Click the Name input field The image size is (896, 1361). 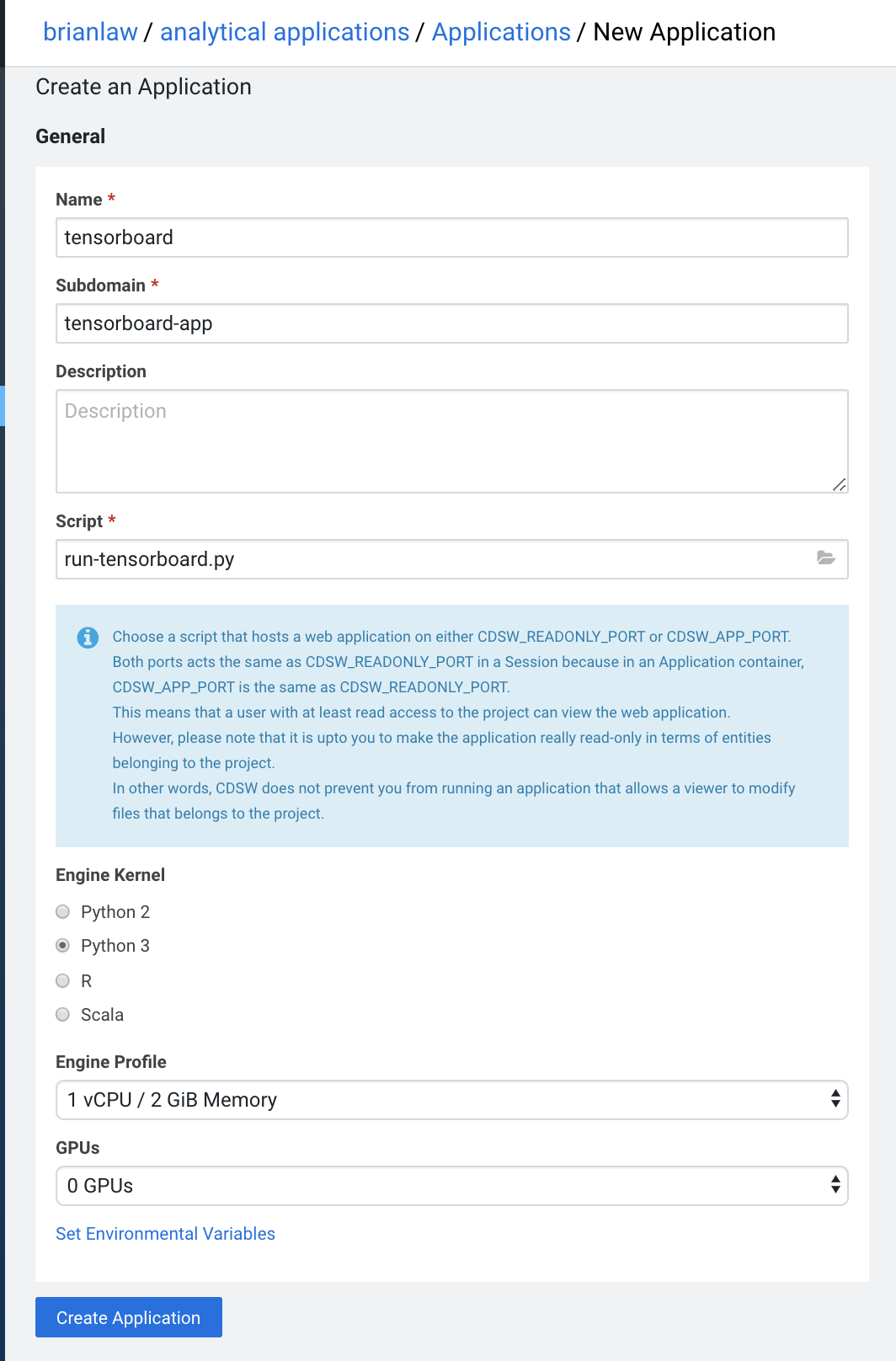[x=451, y=238]
